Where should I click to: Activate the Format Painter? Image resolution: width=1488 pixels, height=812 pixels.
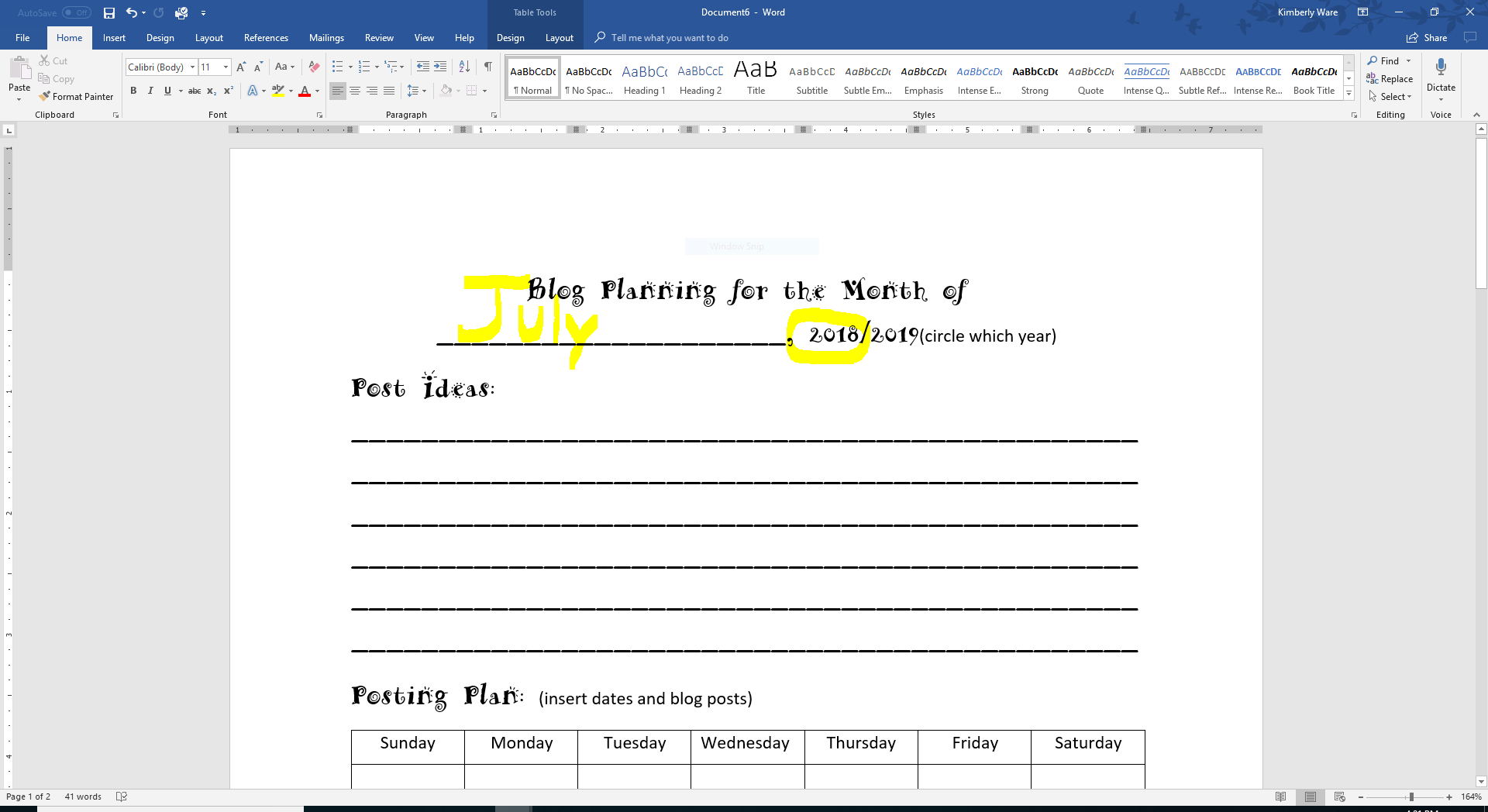click(x=77, y=97)
